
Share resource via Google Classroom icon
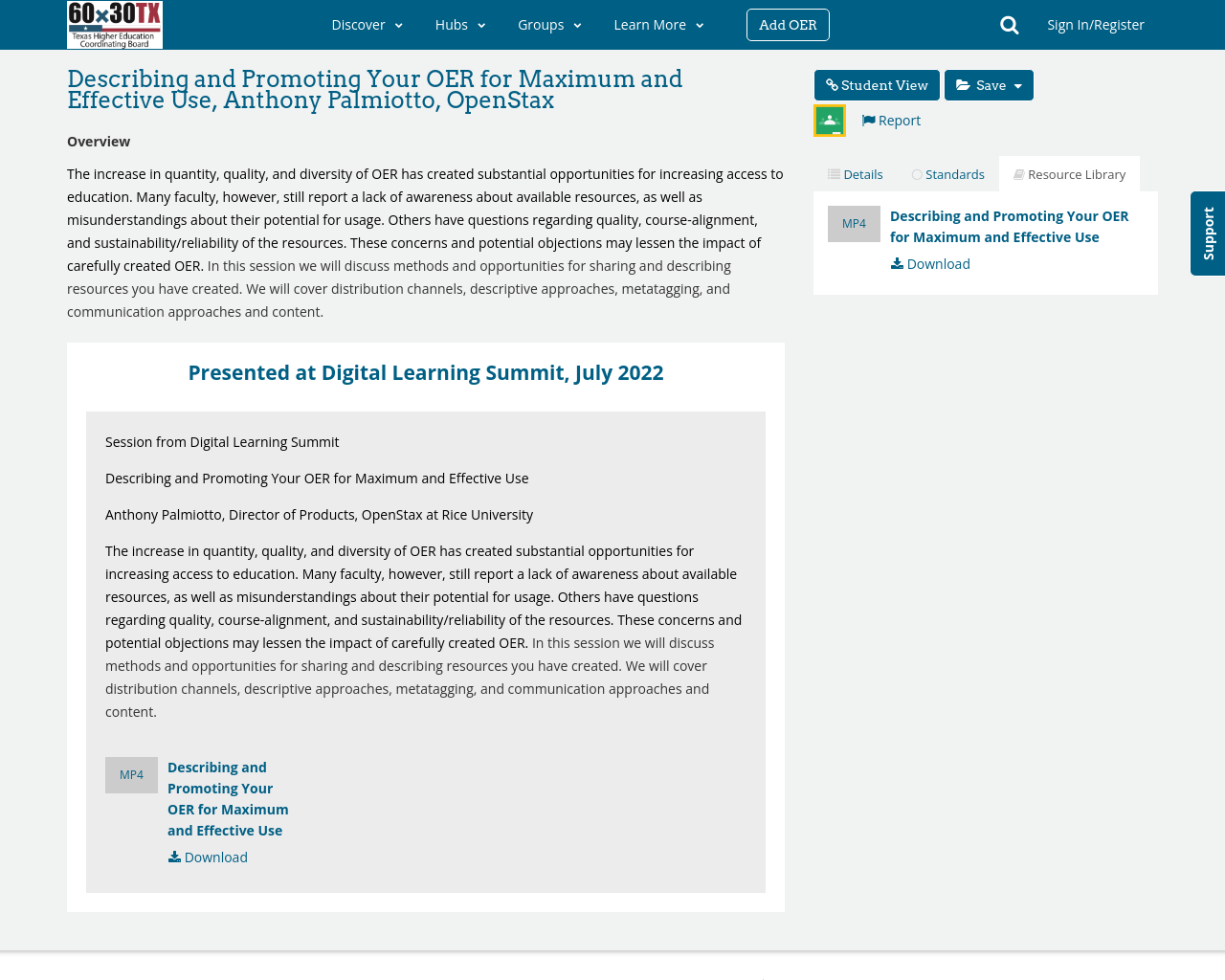click(x=829, y=120)
